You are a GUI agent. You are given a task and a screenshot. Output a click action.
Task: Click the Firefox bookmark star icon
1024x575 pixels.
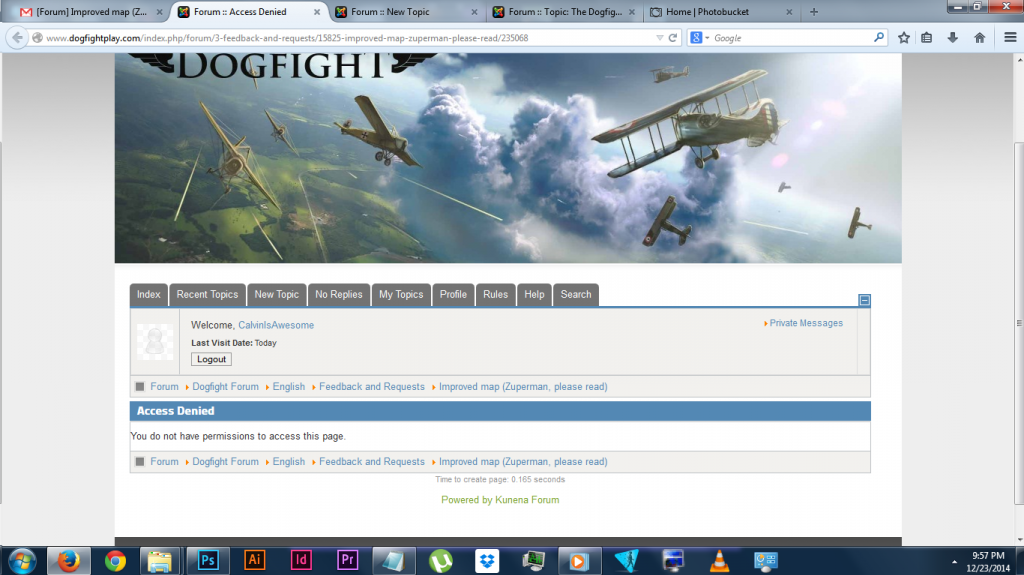904,37
